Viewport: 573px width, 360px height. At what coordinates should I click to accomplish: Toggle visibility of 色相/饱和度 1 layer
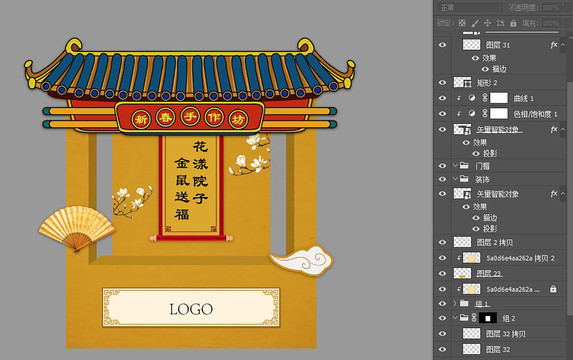tap(443, 114)
